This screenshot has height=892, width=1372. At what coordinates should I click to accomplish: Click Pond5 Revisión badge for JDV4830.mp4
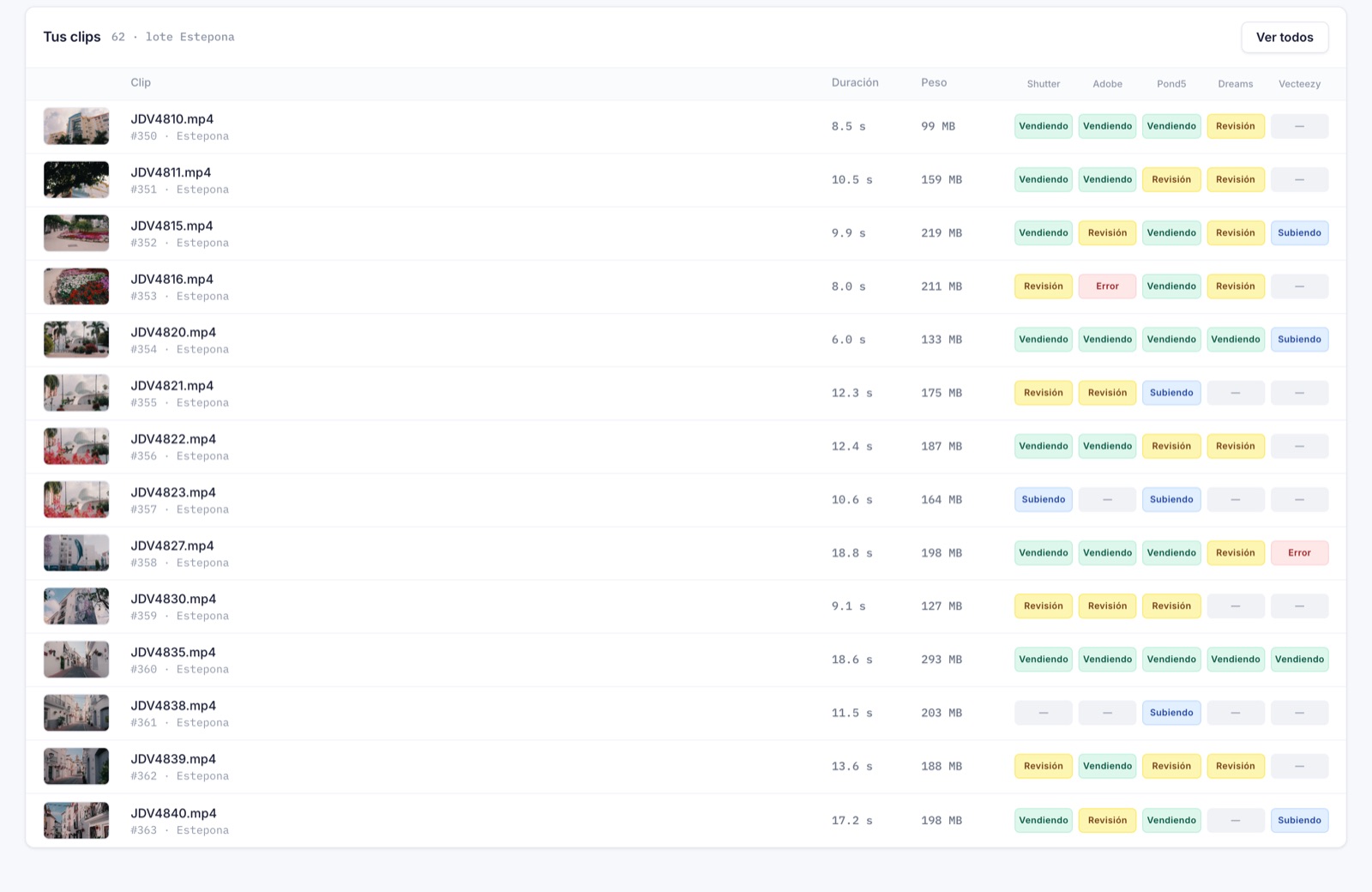[x=1171, y=606]
